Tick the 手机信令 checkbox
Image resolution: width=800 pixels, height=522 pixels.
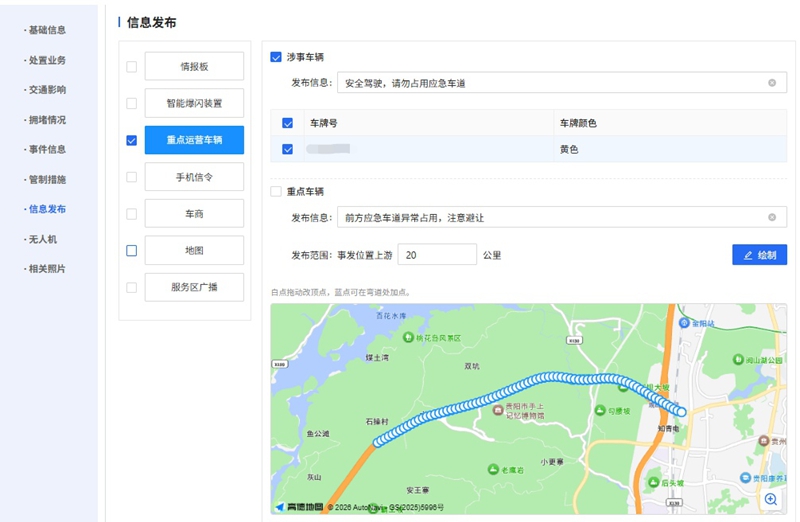click(x=132, y=177)
